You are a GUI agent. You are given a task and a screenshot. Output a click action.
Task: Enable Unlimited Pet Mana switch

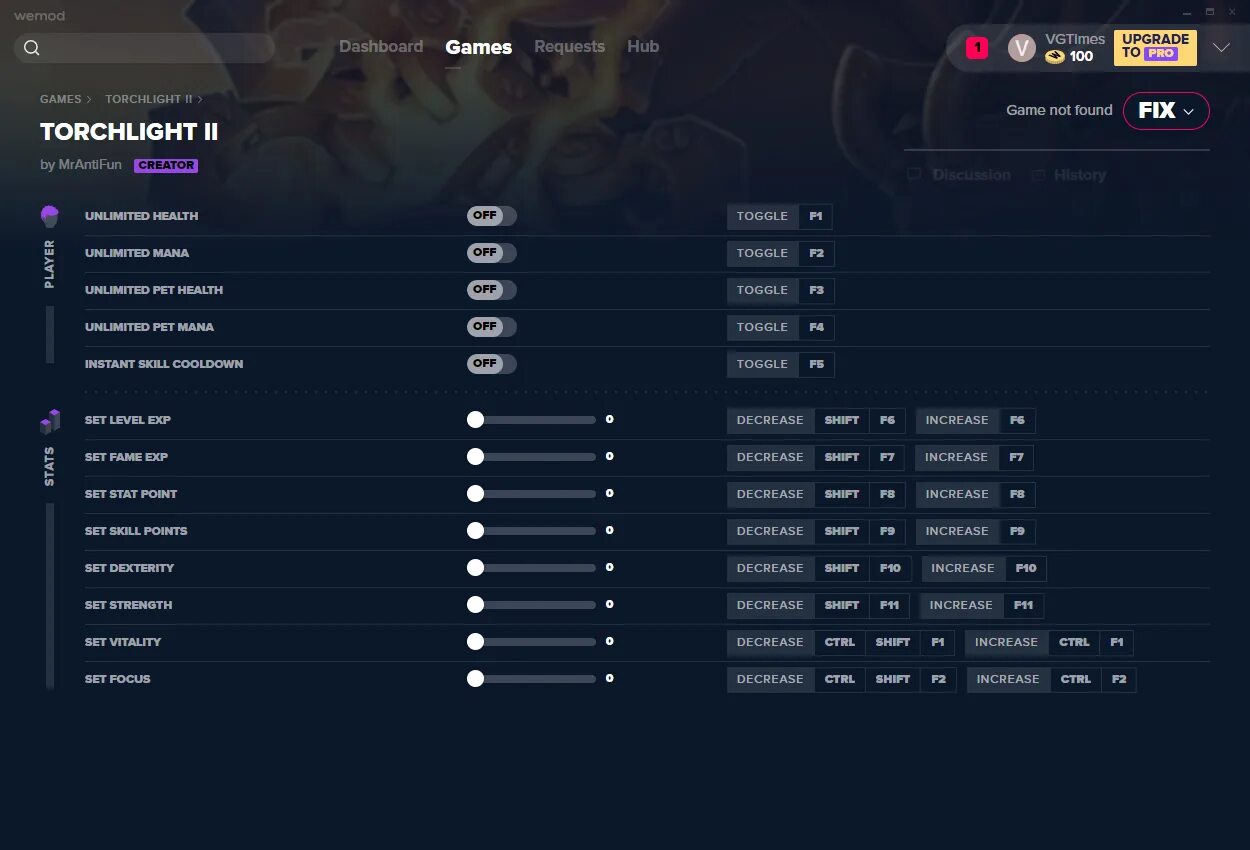(x=492, y=327)
